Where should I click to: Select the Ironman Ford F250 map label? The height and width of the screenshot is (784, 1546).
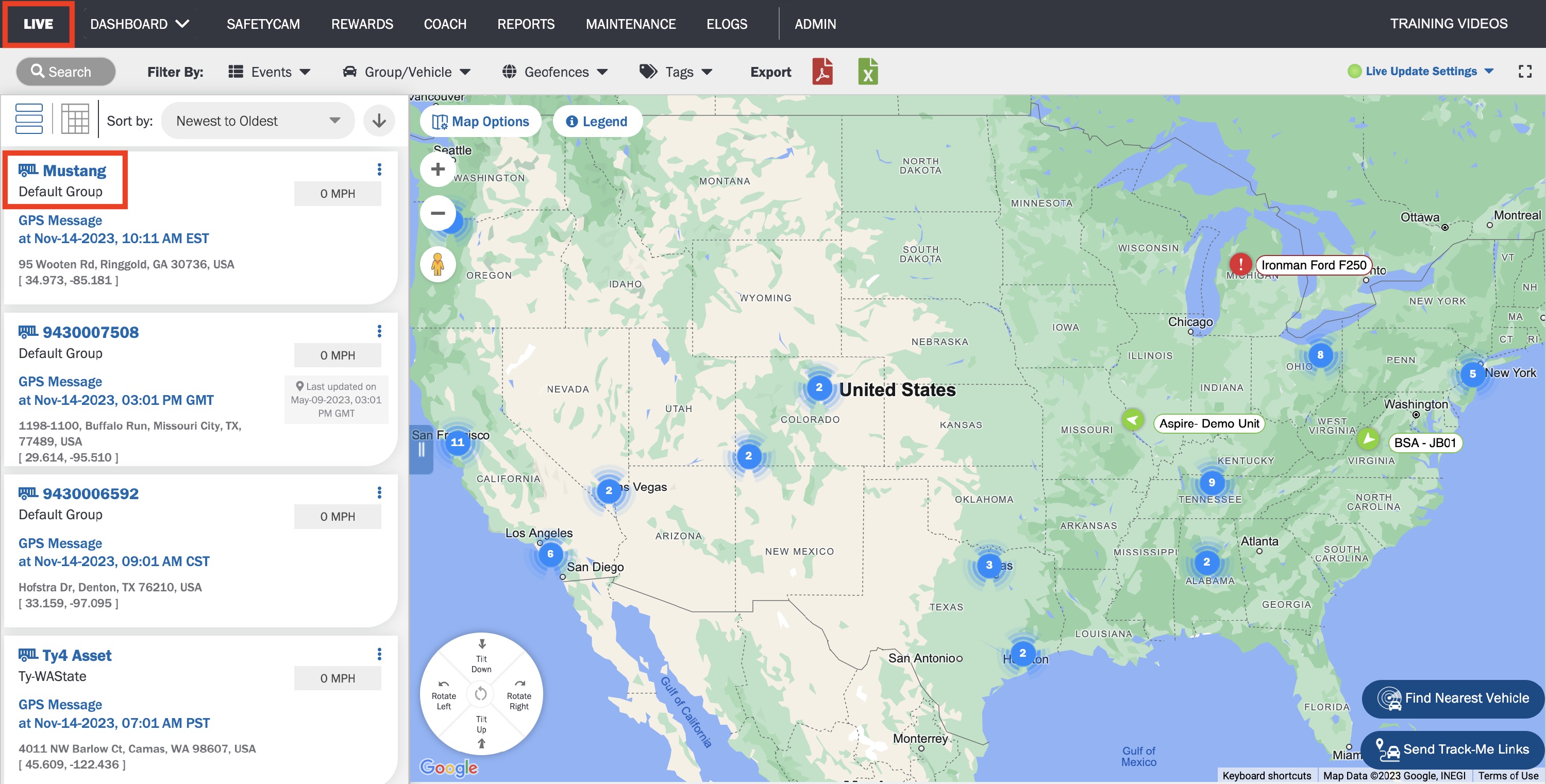[1314, 265]
